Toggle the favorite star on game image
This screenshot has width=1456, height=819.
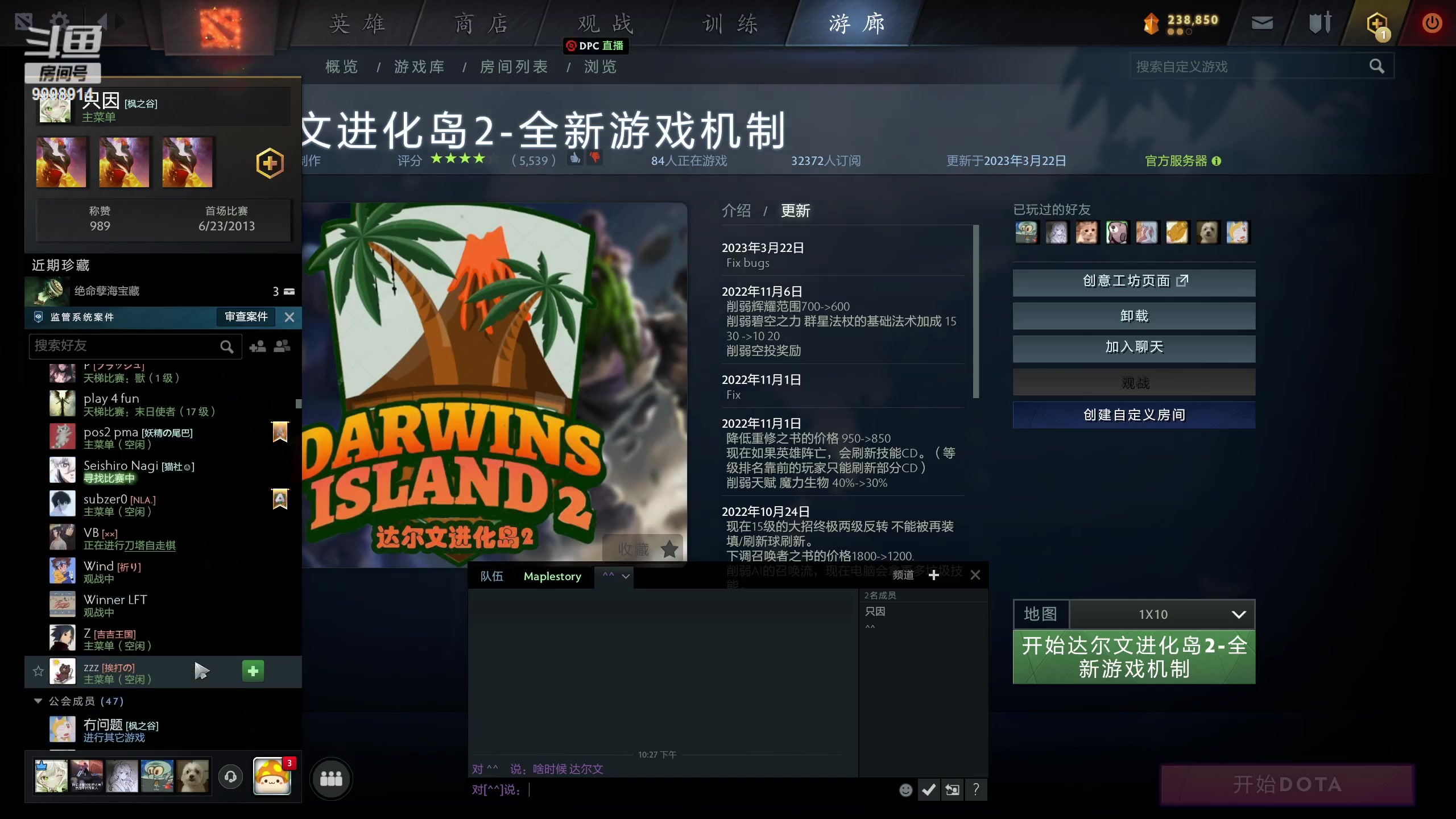669,549
